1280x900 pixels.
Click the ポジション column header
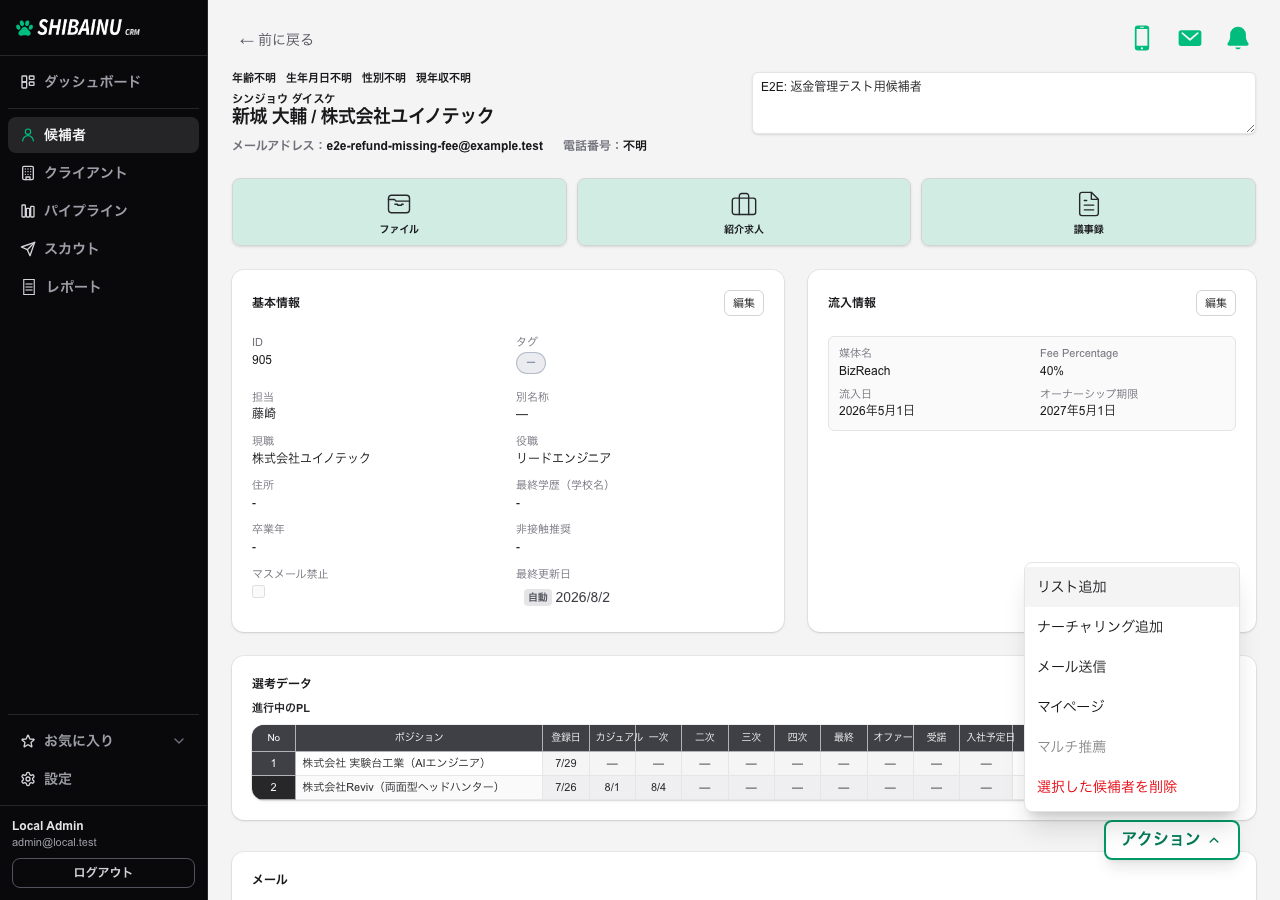click(419, 738)
